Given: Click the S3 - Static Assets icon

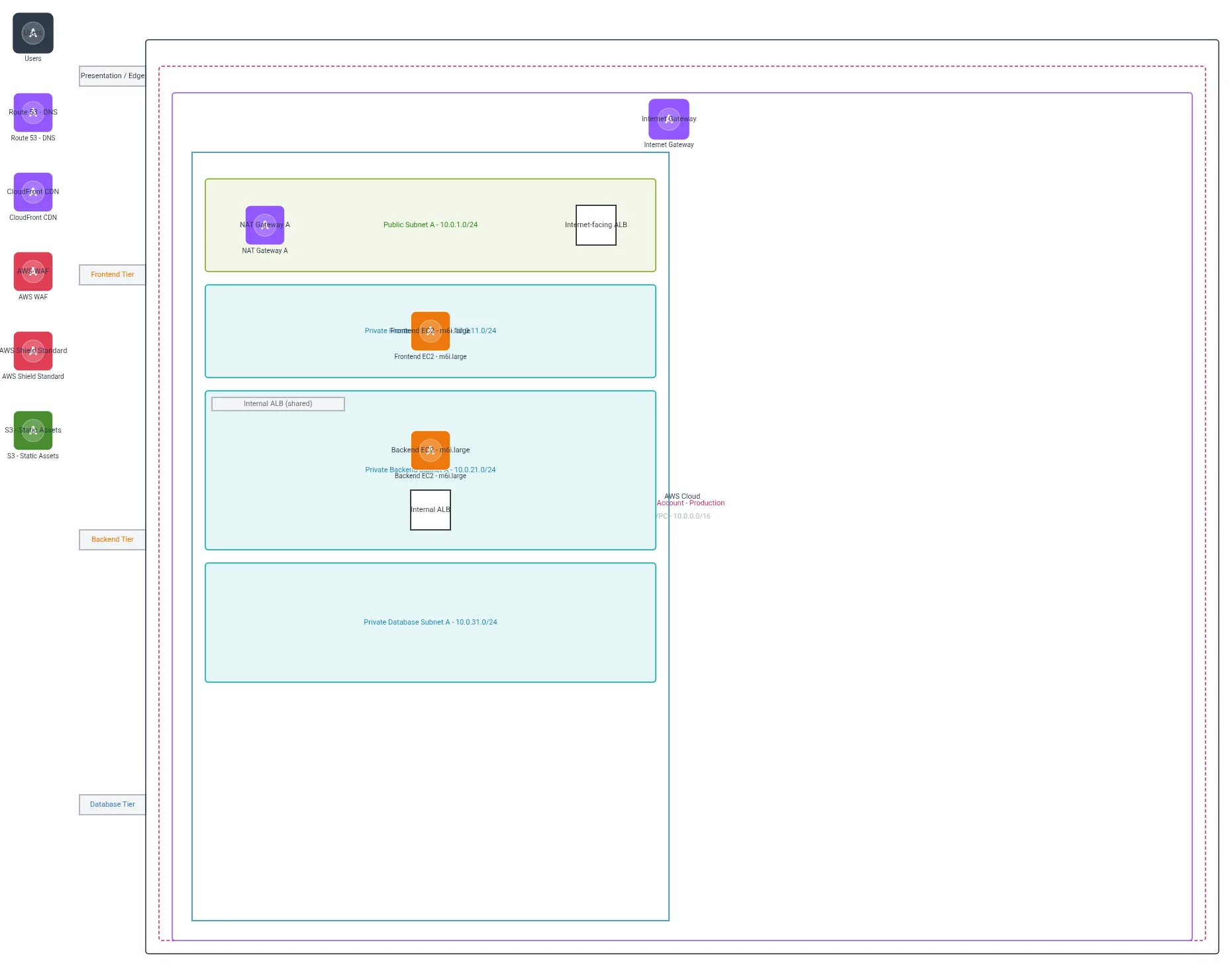Looking at the screenshot, I should tap(33, 431).
